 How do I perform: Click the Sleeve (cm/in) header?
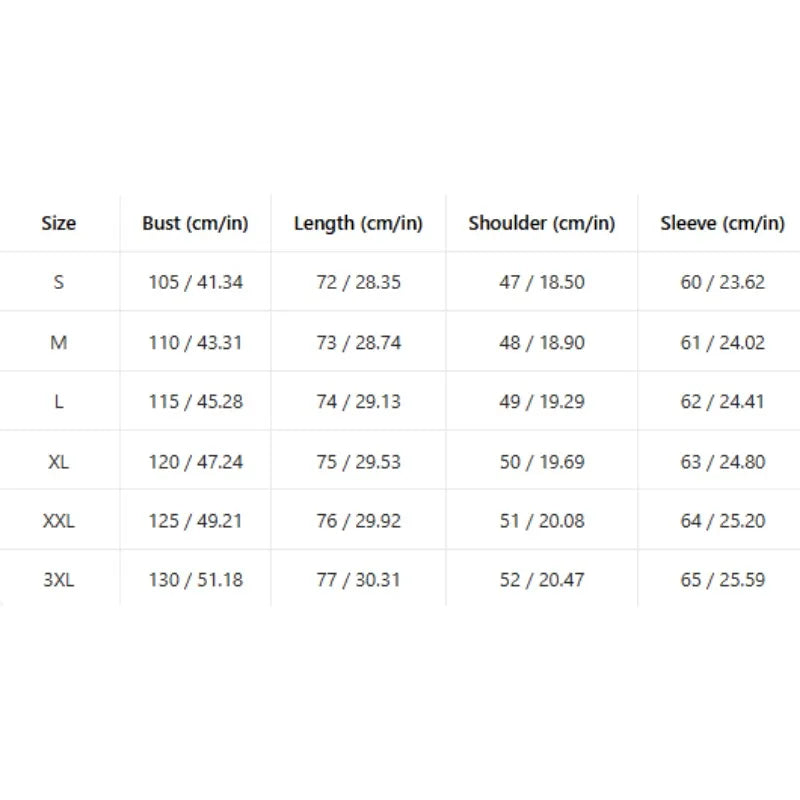click(x=722, y=223)
